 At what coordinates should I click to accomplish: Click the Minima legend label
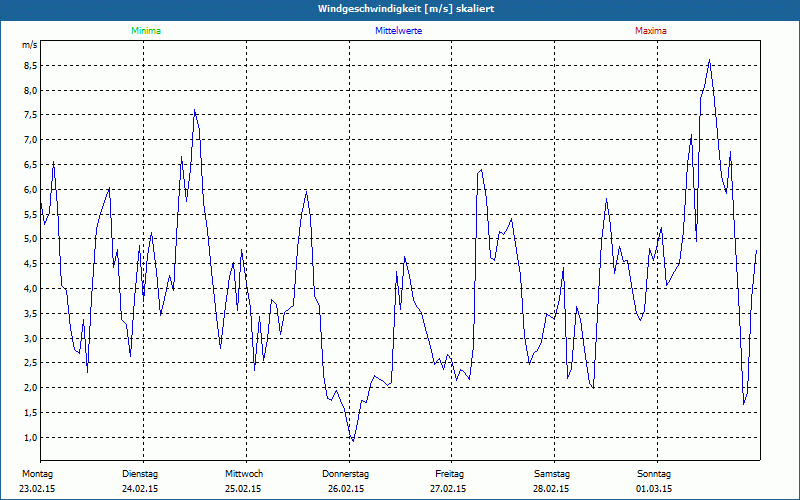coord(146,31)
